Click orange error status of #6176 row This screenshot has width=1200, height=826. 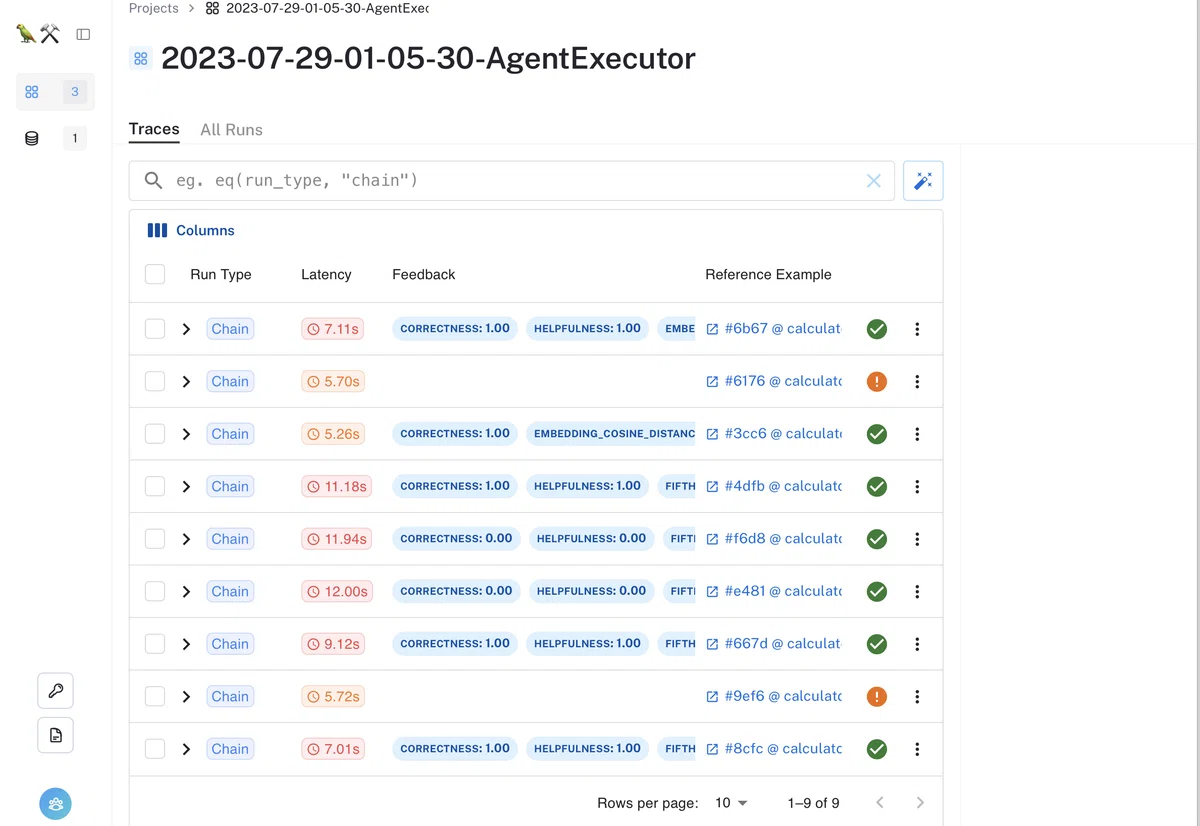[877, 381]
